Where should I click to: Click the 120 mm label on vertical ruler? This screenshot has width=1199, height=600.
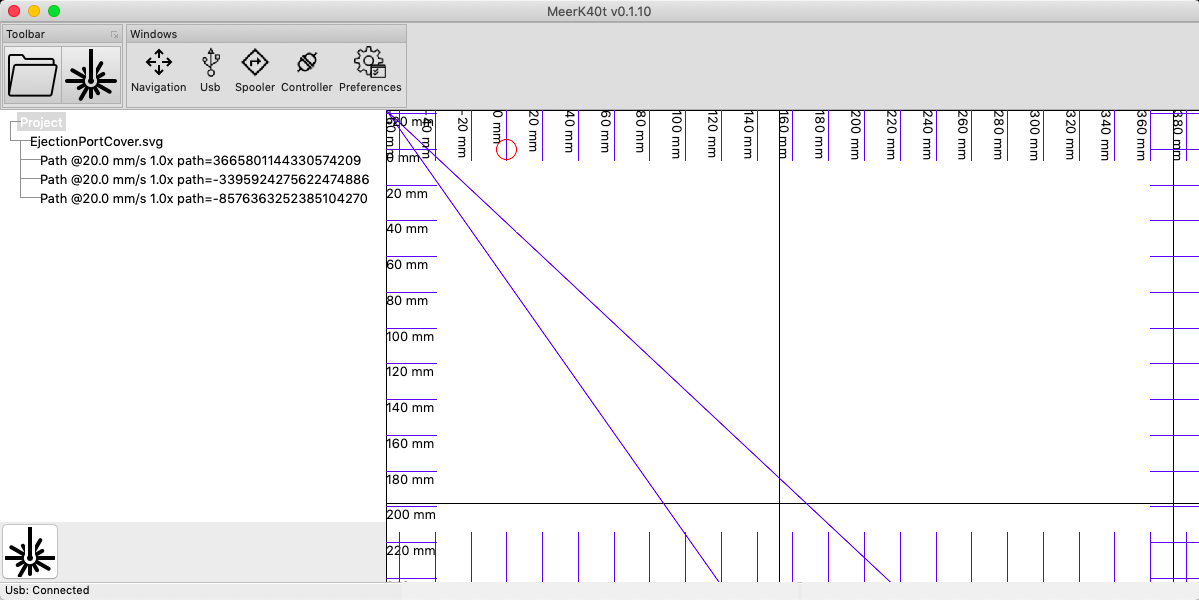(411, 371)
